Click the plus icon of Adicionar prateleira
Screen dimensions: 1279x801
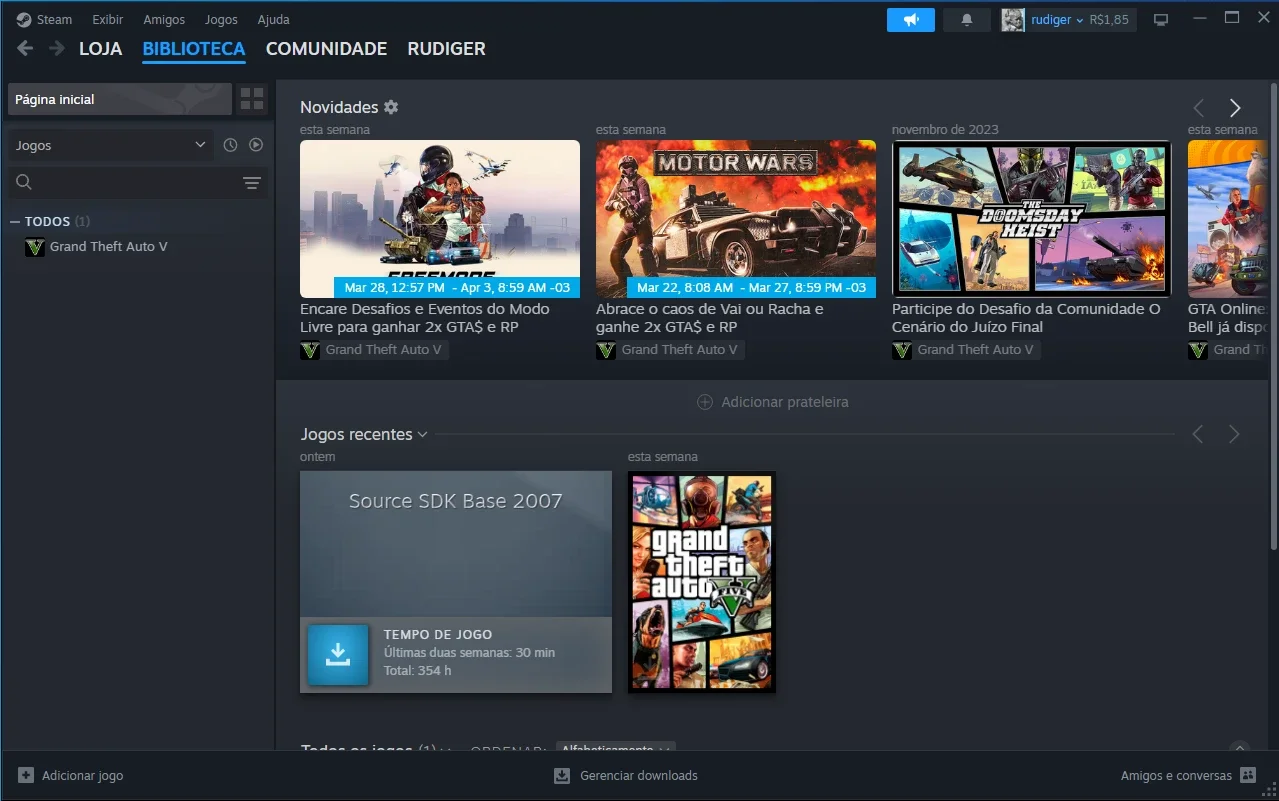click(x=705, y=402)
